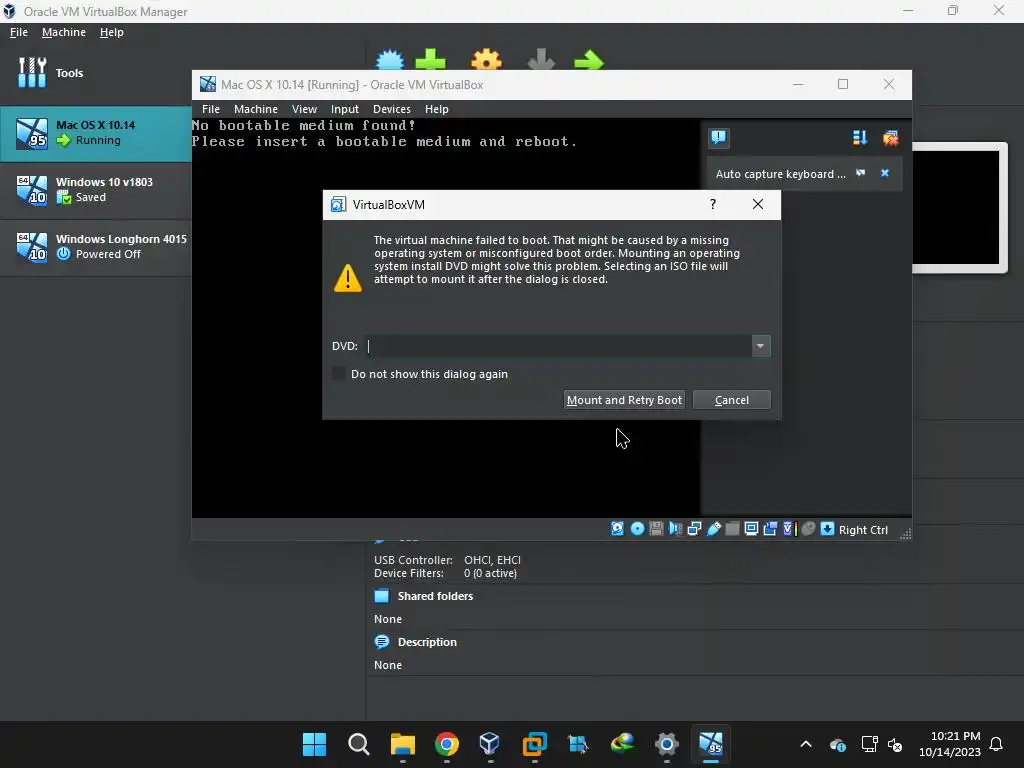This screenshot has width=1024, height=768.
Task: Click the 'USB Controller:' text in Manager details
Action: point(413,560)
